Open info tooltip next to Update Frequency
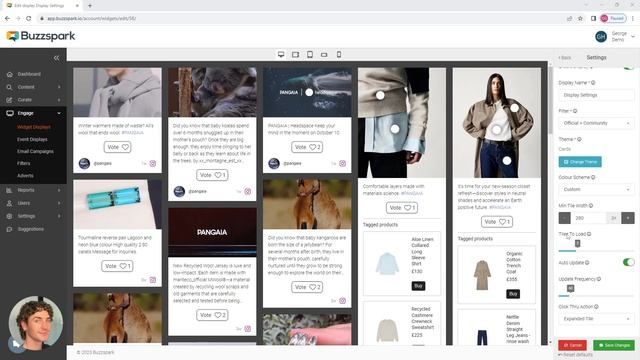Image resolution: width=640 pixels, height=360 pixels. [599, 279]
